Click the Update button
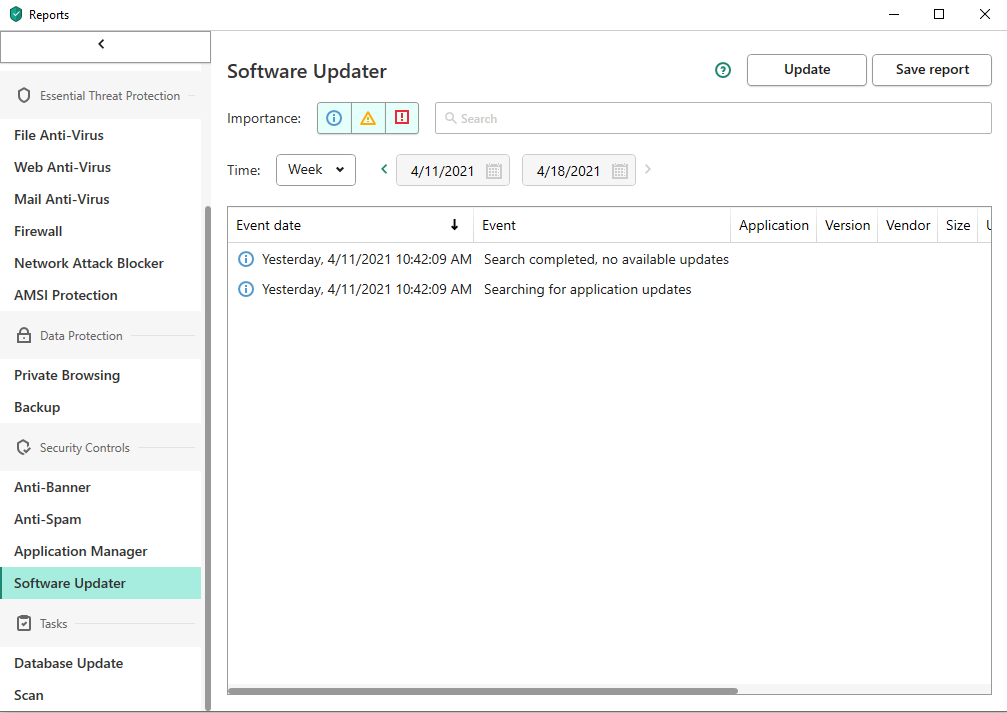 point(806,70)
